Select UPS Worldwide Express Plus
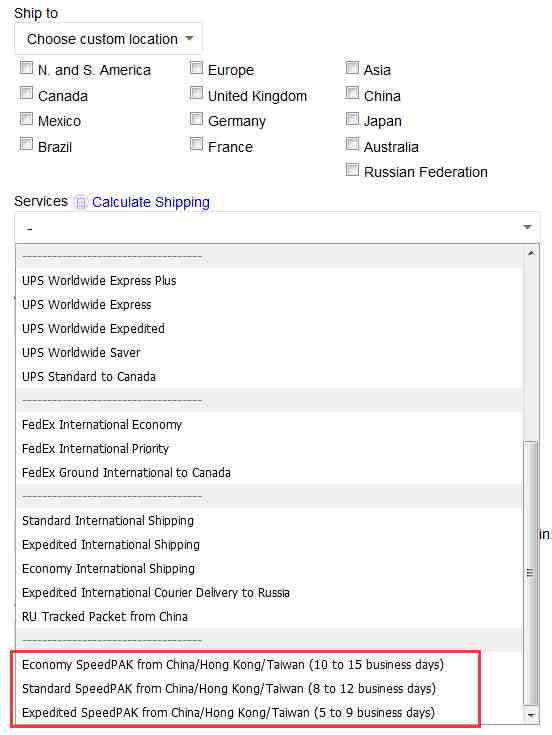552x735 pixels. click(269, 280)
